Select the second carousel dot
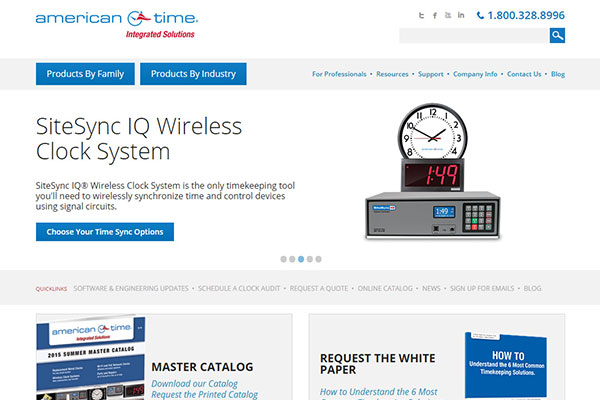This screenshot has width=600, height=400. [x=292, y=259]
